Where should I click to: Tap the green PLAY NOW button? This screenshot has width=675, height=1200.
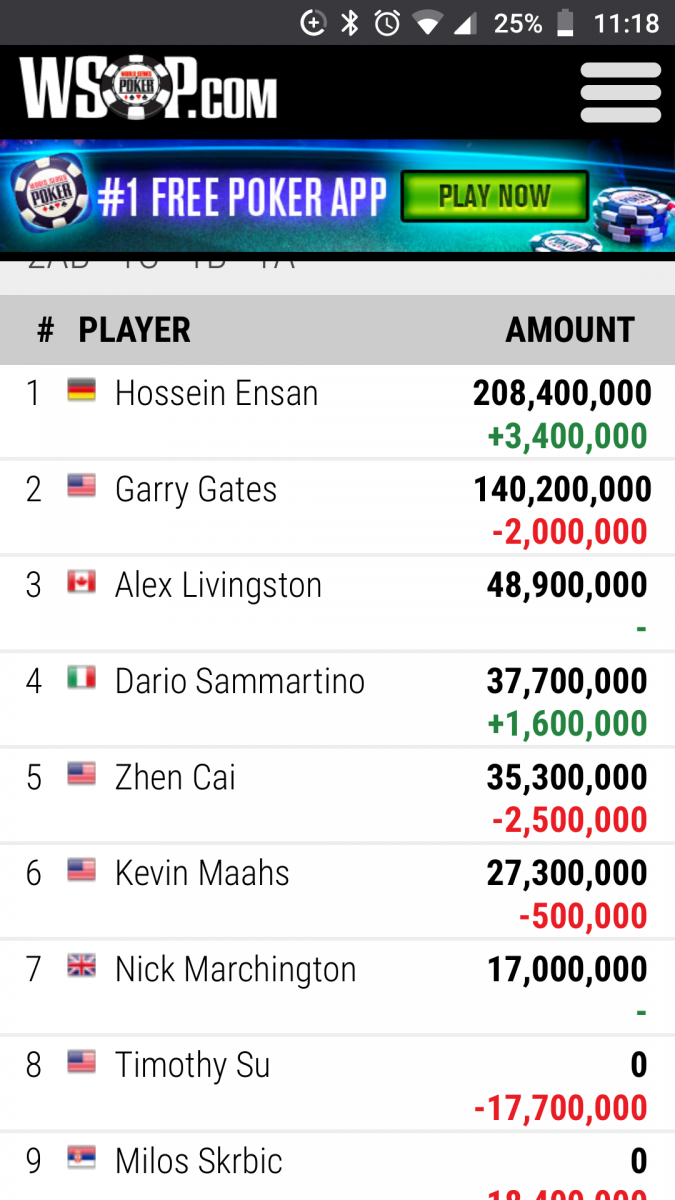pyautogui.click(x=494, y=196)
